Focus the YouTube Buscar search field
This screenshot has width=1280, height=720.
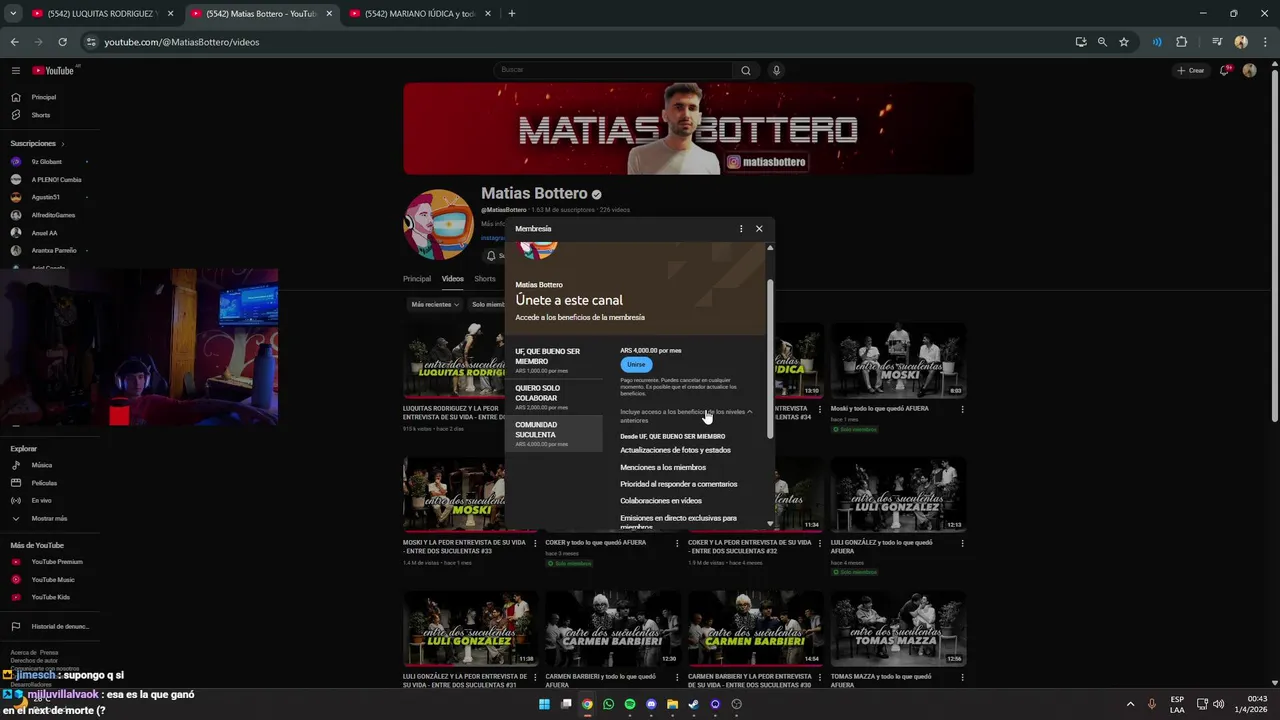click(x=613, y=70)
